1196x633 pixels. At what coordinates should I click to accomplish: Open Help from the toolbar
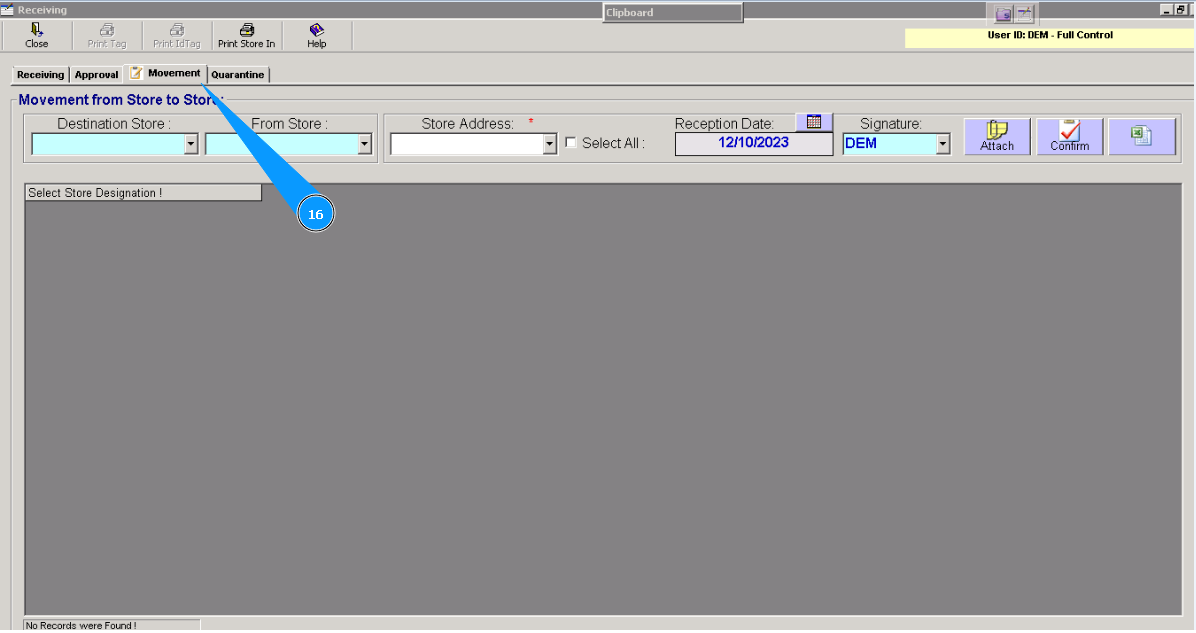click(x=317, y=35)
